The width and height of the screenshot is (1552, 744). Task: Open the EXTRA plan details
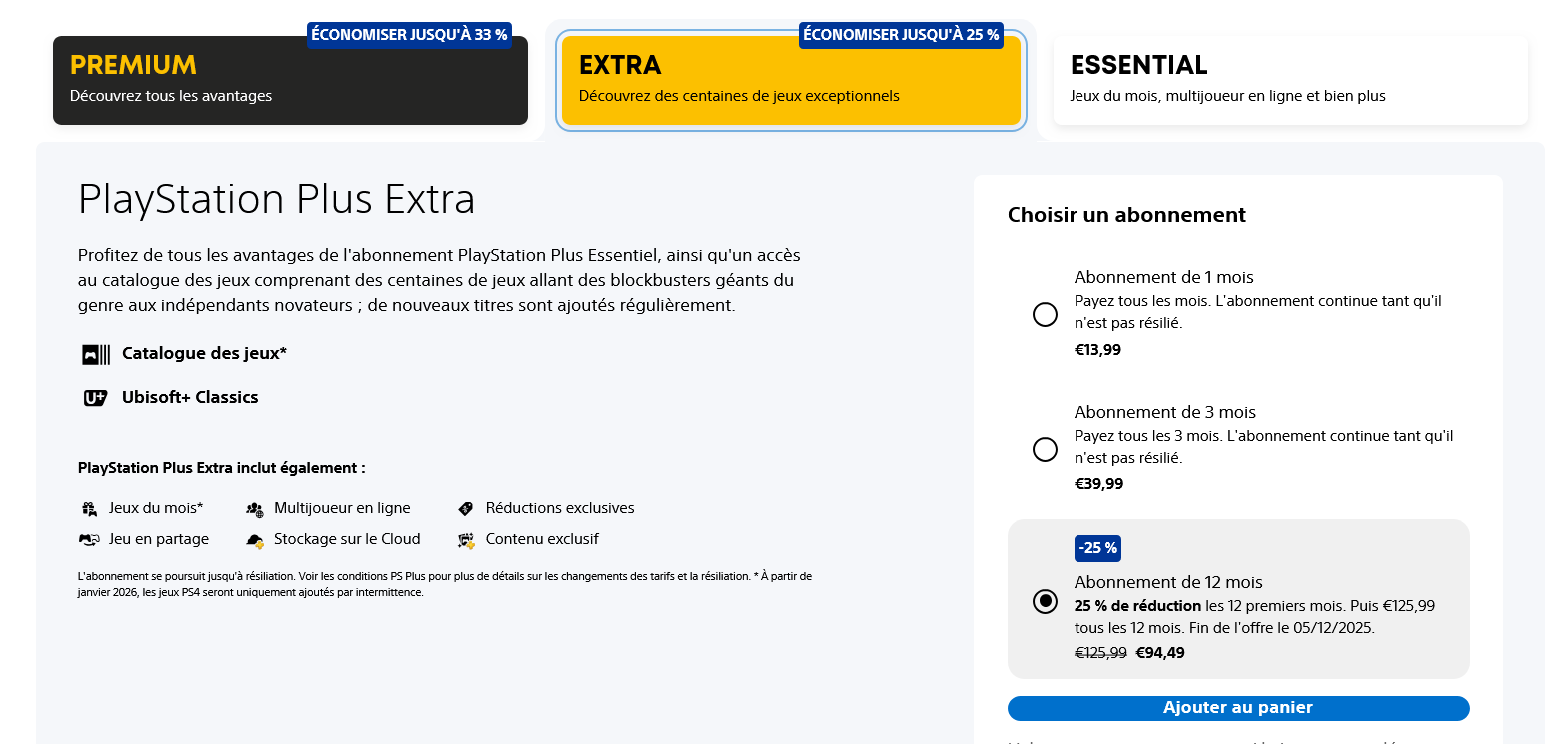point(791,81)
